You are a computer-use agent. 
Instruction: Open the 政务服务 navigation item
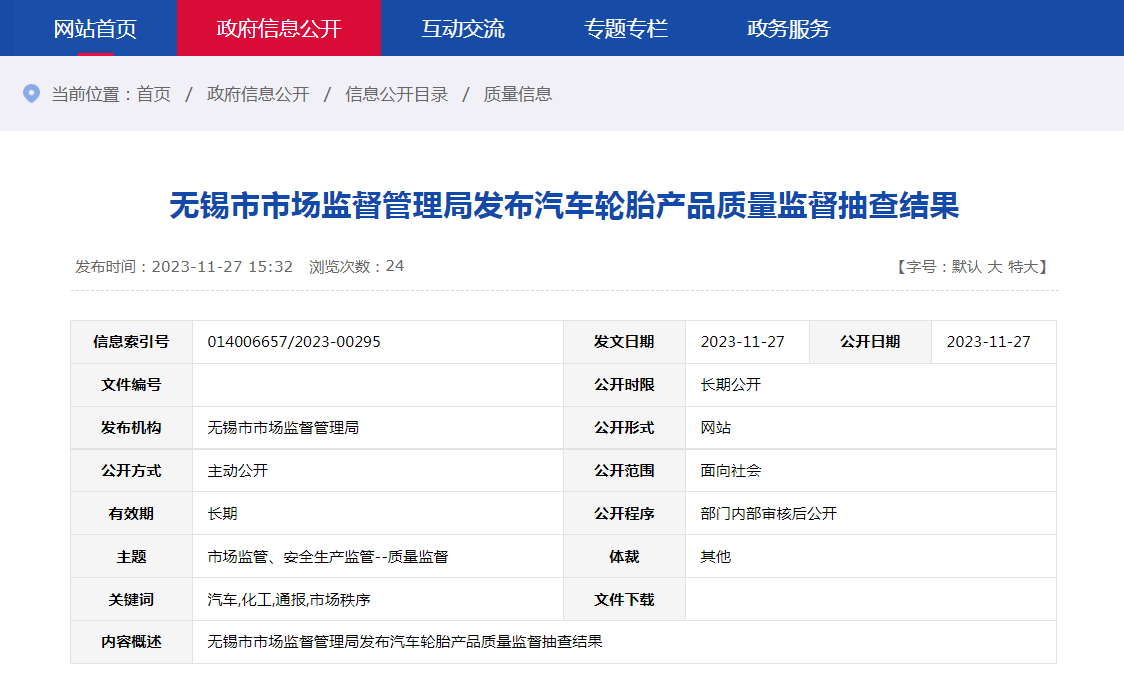[789, 28]
